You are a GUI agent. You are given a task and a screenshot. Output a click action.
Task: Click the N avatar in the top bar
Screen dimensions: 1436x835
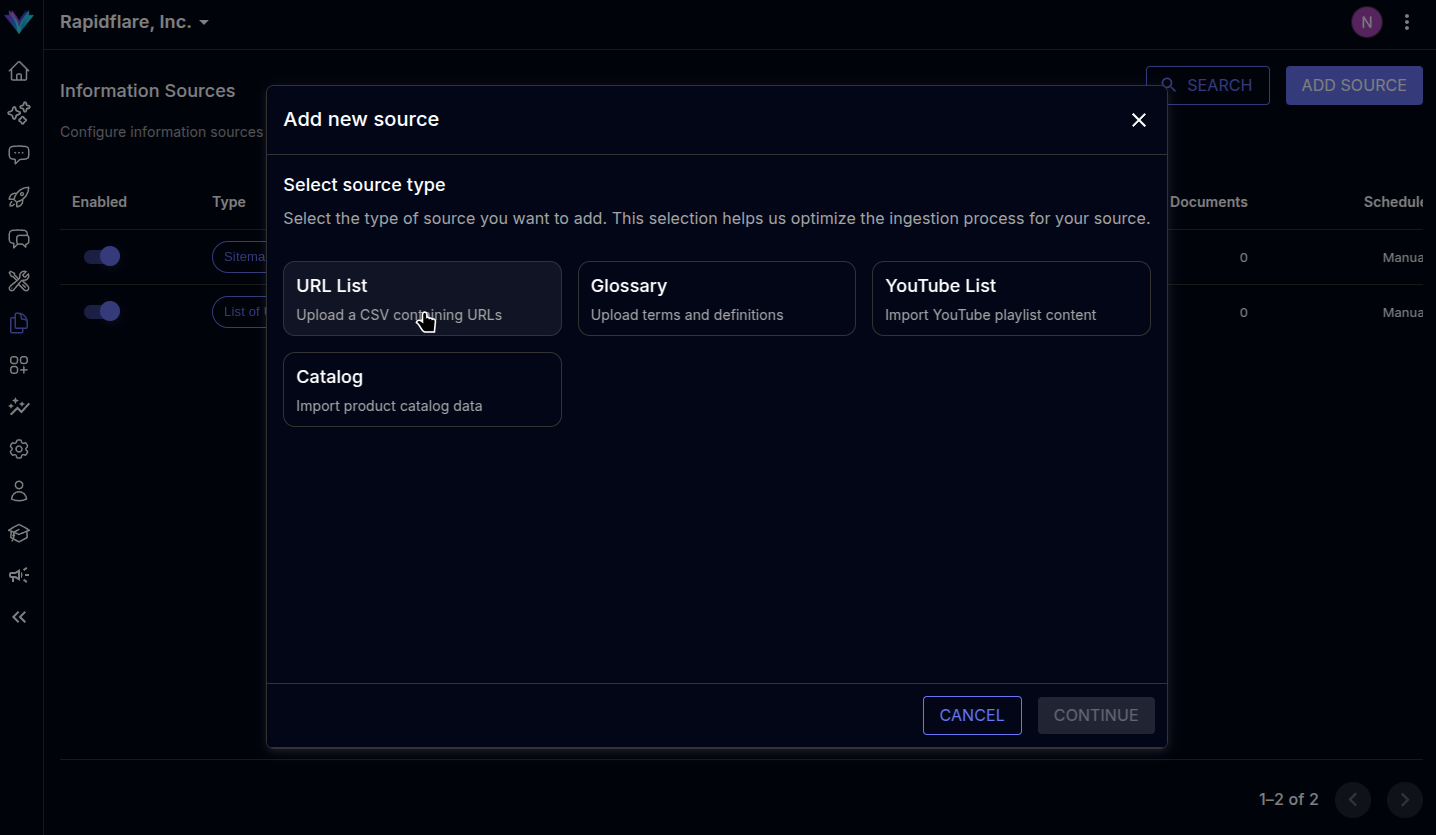pyautogui.click(x=1366, y=21)
